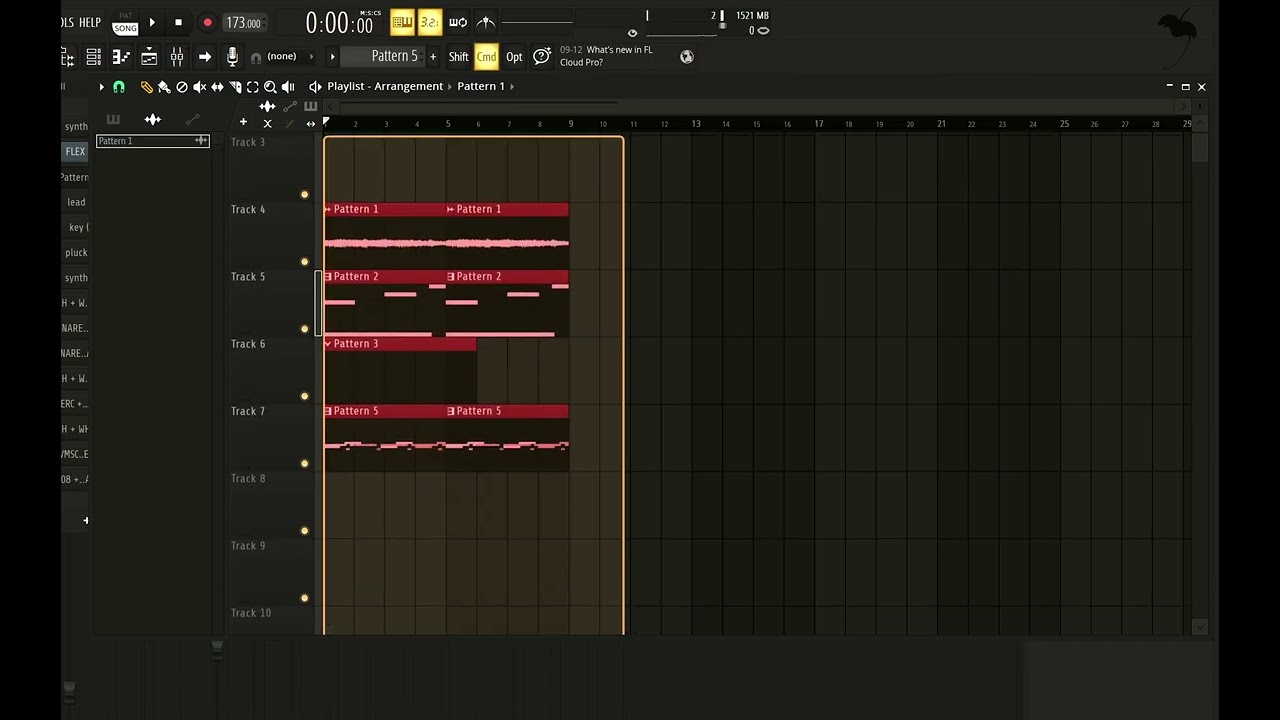
Task: Click the Opt modifier button
Action: pos(514,57)
